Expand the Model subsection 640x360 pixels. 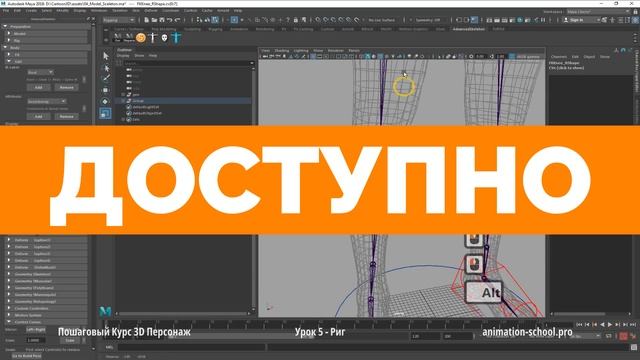click(x=9, y=33)
